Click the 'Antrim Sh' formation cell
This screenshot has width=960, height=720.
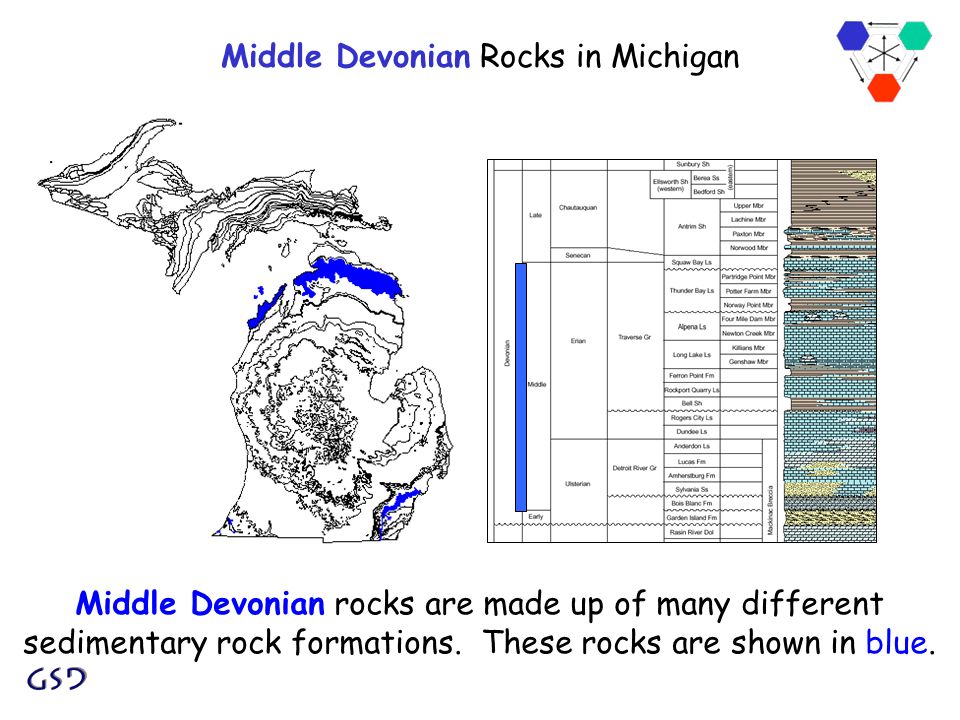692,227
